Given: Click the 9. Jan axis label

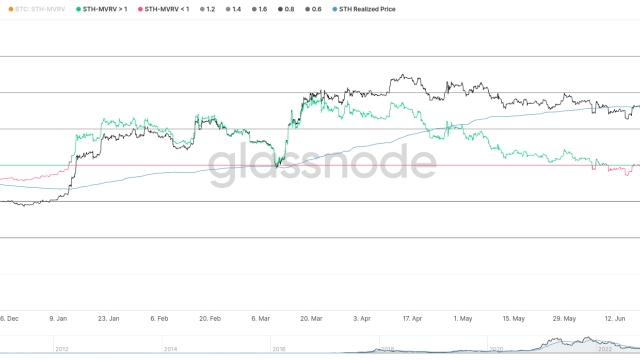Looking at the screenshot, I should point(58,318).
